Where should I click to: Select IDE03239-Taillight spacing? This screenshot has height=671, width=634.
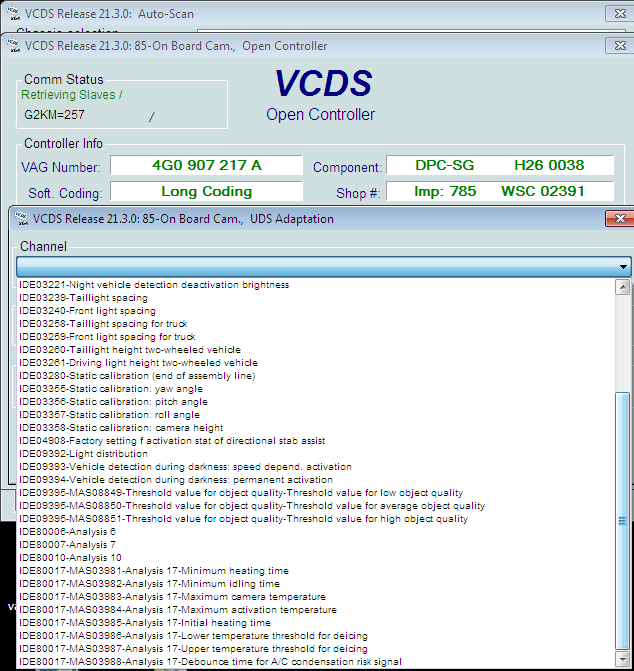point(316,298)
